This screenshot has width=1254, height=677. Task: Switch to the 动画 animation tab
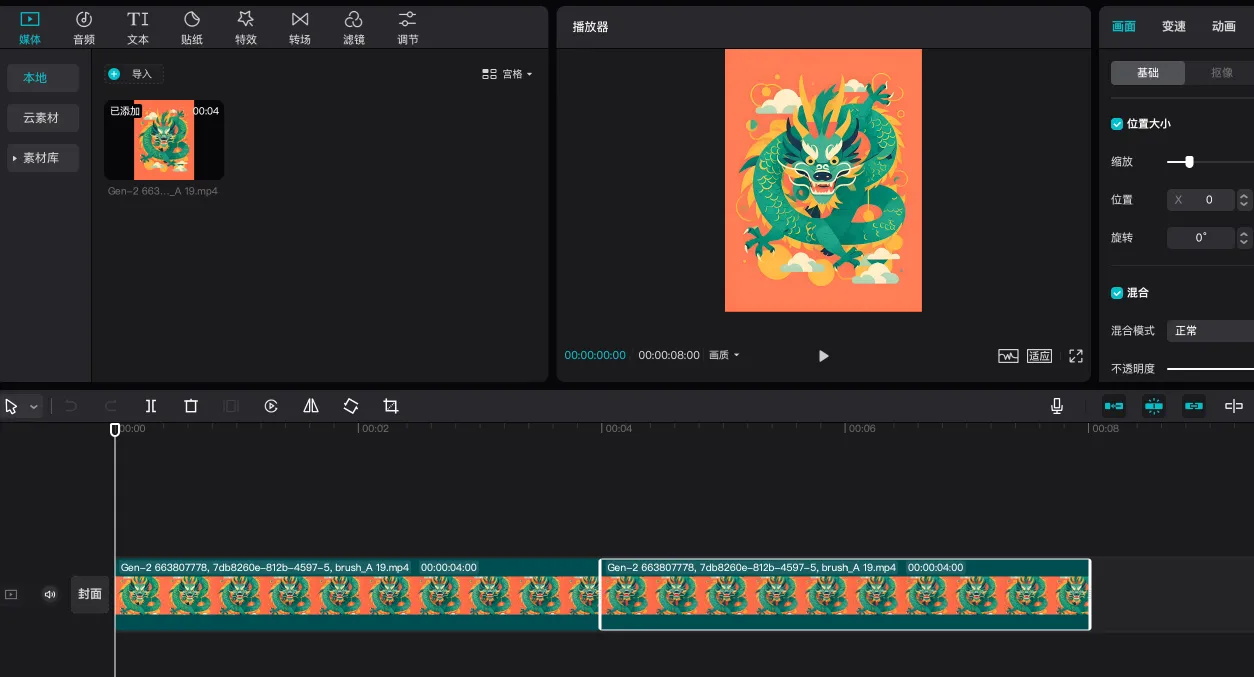click(x=1224, y=27)
